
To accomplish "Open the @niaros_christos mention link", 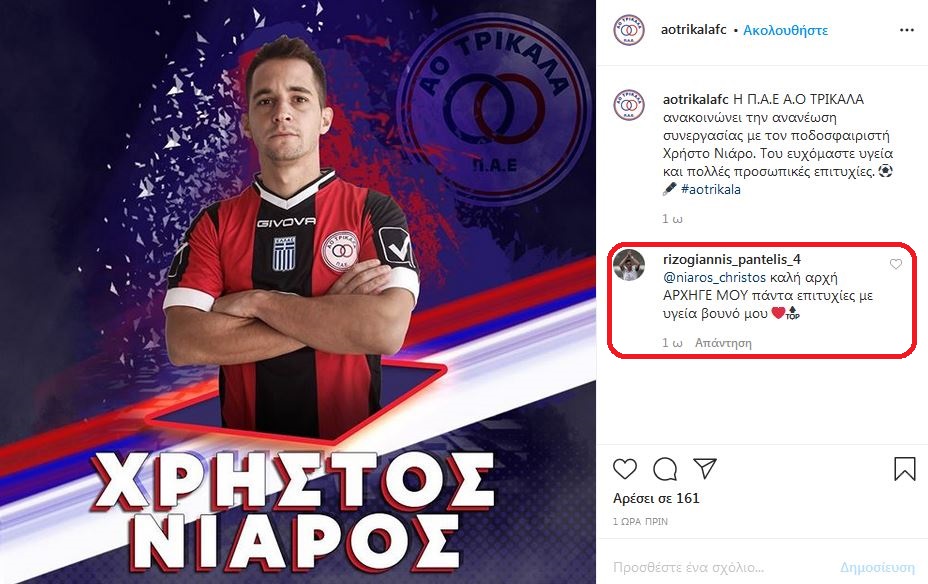I will pyautogui.click(x=714, y=278).
